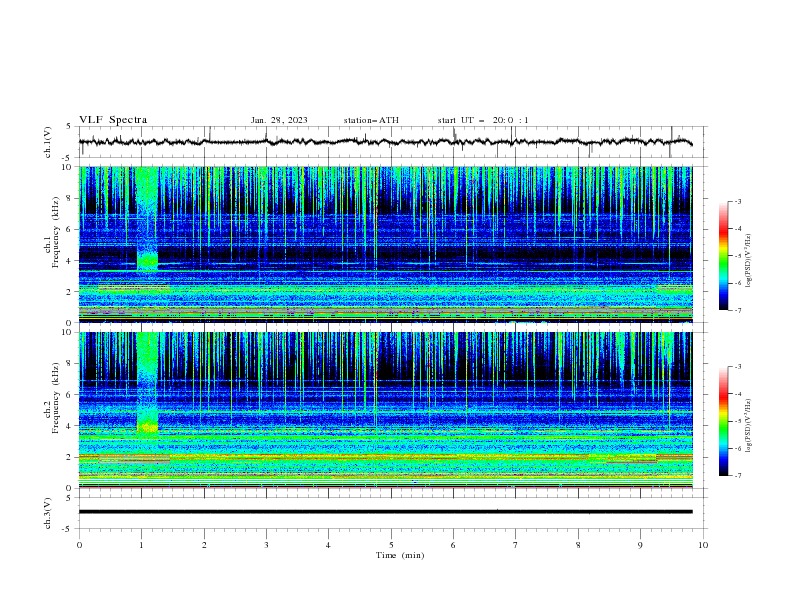The height and width of the screenshot is (612, 792).
Task: Click the "4" tick on the time axis
Action: pos(328,545)
